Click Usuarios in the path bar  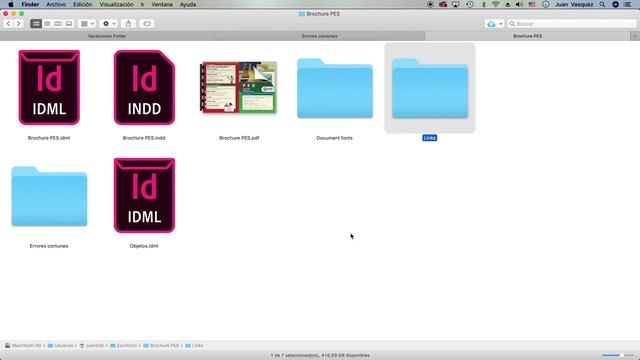click(60, 345)
